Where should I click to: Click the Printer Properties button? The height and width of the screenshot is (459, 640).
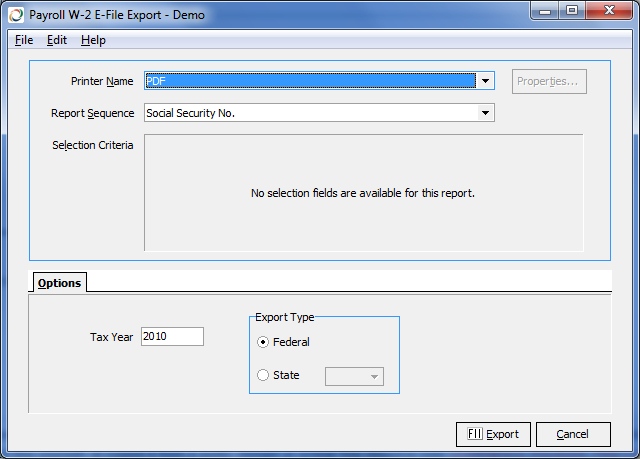point(549,81)
